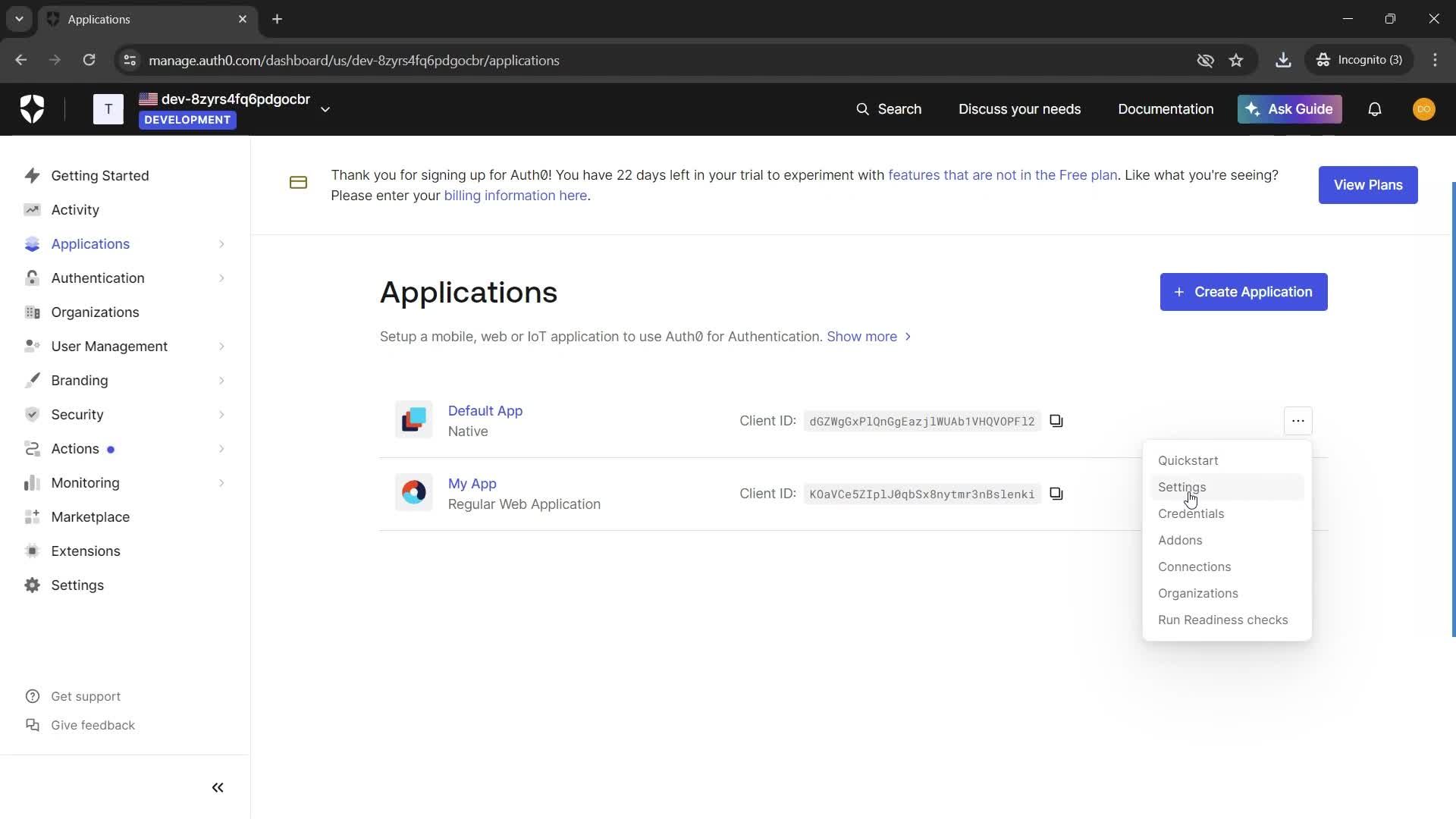Image resolution: width=1456 pixels, height=819 pixels.
Task: Click the My App client ID value
Action: (922, 494)
